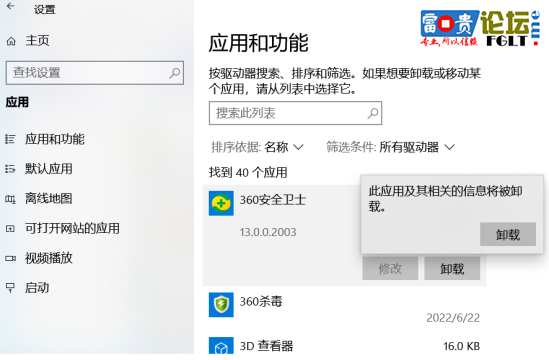This screenshot has width=549, height=360.
Task: Click the 应用和功能 sidebar list icon
Action: tap(11, 139)
